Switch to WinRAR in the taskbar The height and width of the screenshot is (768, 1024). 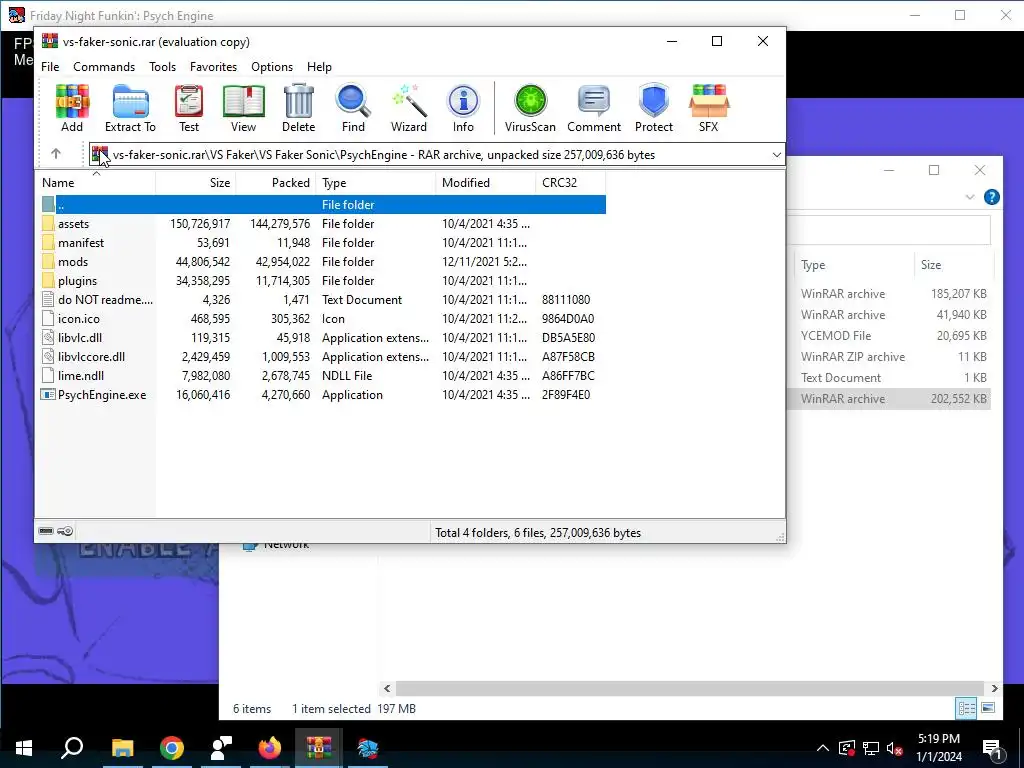pyautogui.click(x=319, y=748)
